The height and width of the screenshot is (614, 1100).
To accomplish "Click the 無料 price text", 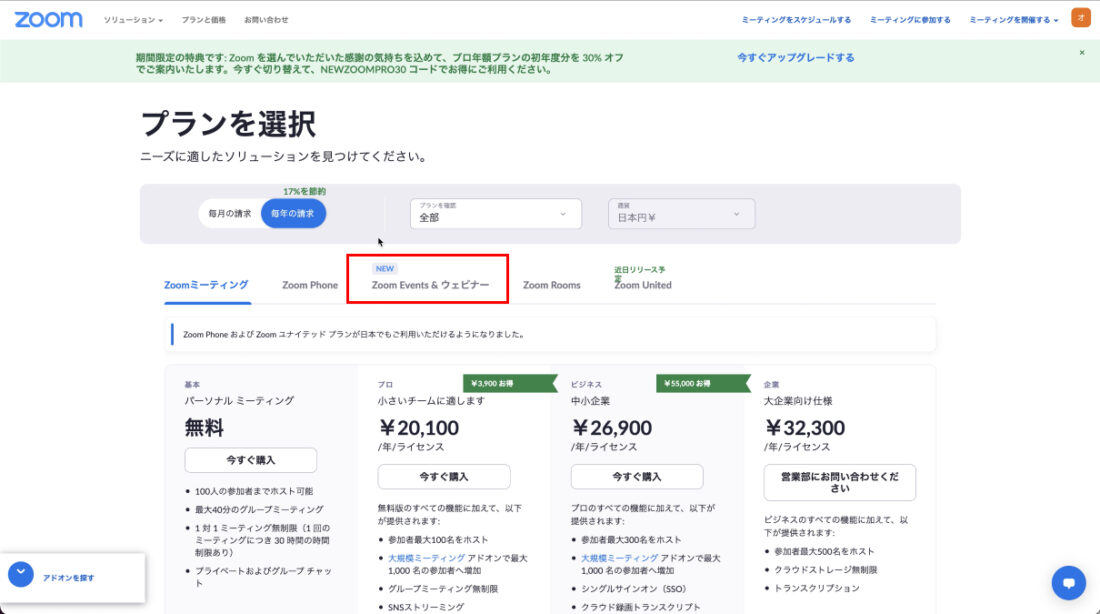I will tap(204, 428).
